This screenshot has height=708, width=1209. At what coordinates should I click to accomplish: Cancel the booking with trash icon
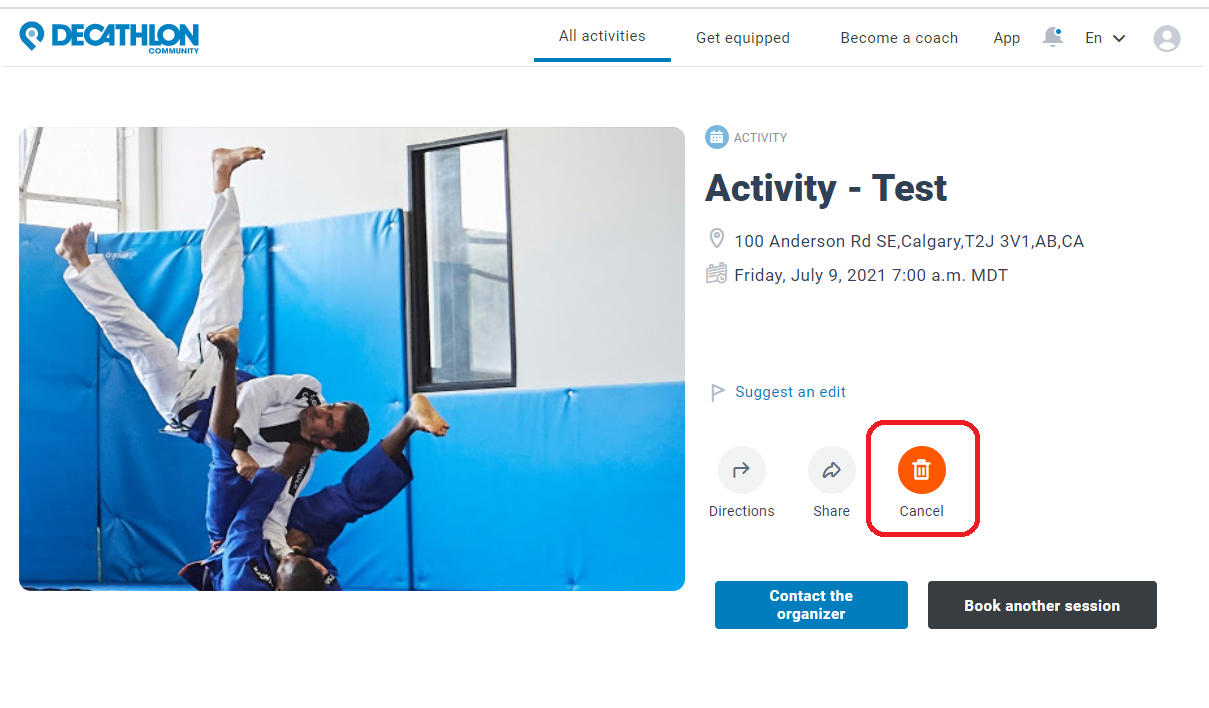pyautogui.click(x=921, y=470)
